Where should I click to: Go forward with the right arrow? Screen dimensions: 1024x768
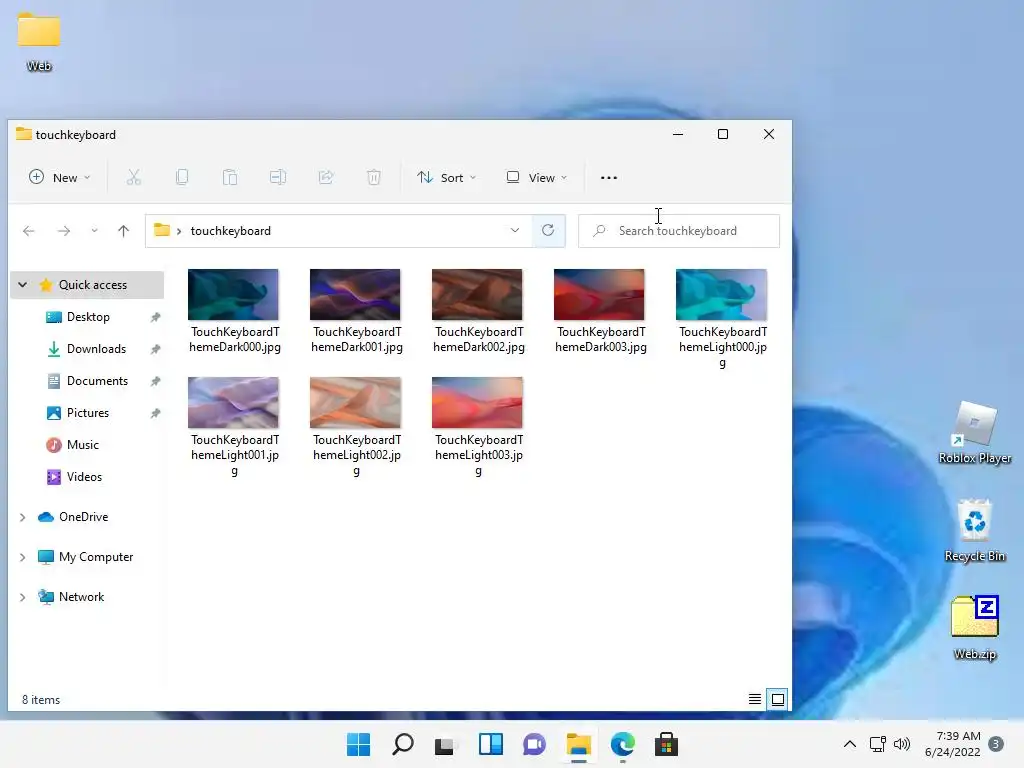(63, 231)
